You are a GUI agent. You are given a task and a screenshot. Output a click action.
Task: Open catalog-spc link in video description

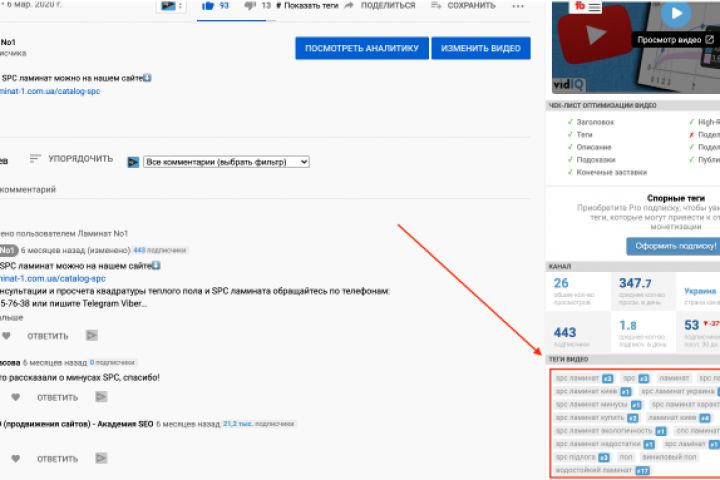coord(50,91)
